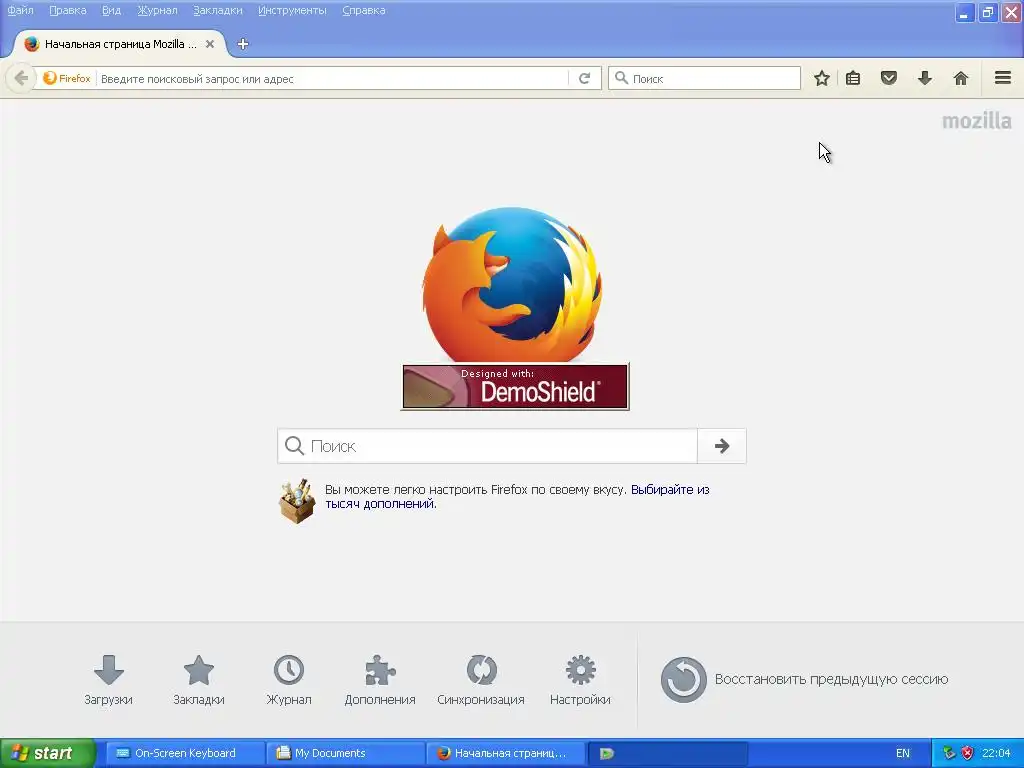Open the bookmarks list icon in toolbar
This screenshot has width=1024, height=768.
[x=853, y=78]
